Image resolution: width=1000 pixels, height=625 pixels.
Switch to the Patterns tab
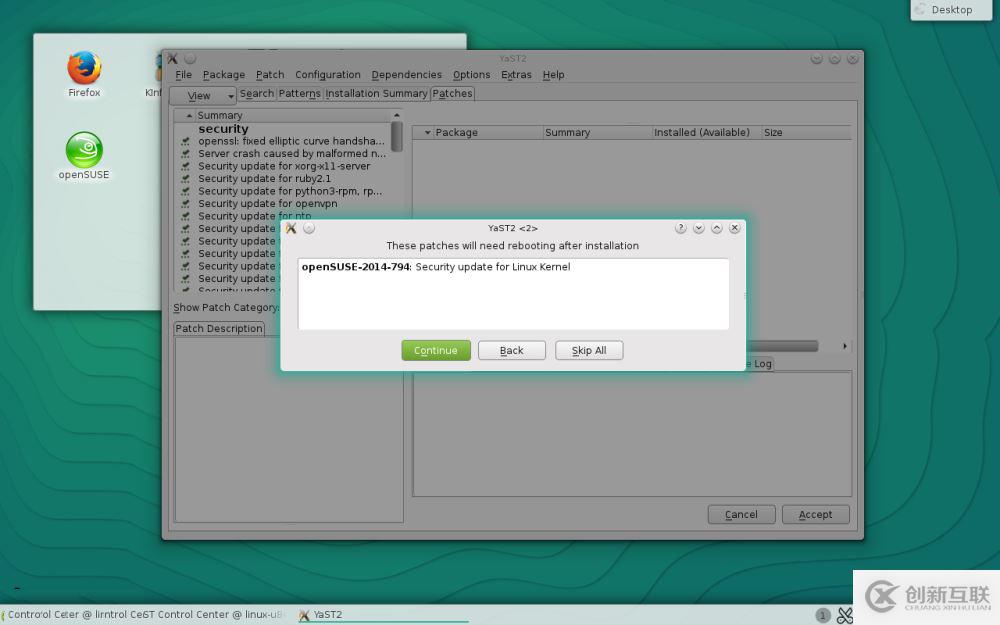[299, 94]
